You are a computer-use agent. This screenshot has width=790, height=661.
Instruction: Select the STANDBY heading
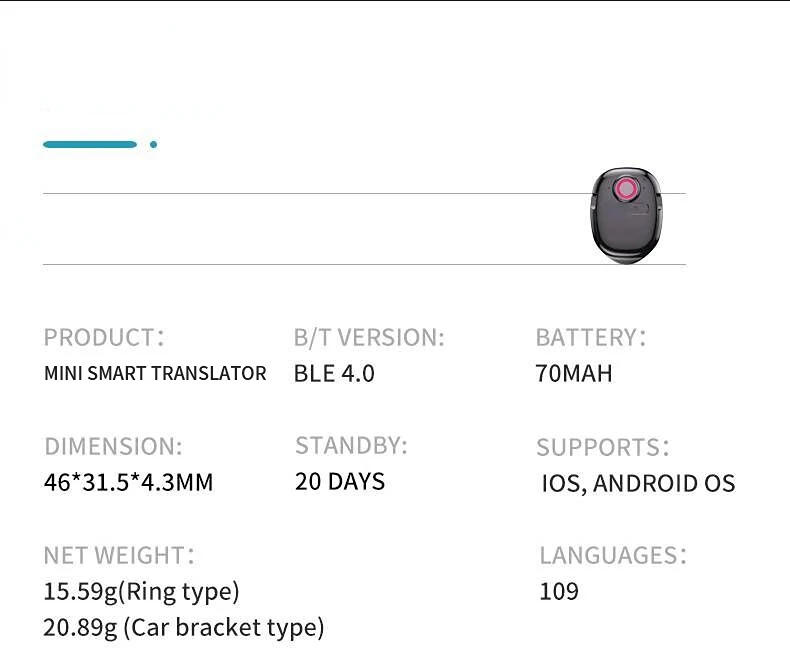tap(351, 445)
